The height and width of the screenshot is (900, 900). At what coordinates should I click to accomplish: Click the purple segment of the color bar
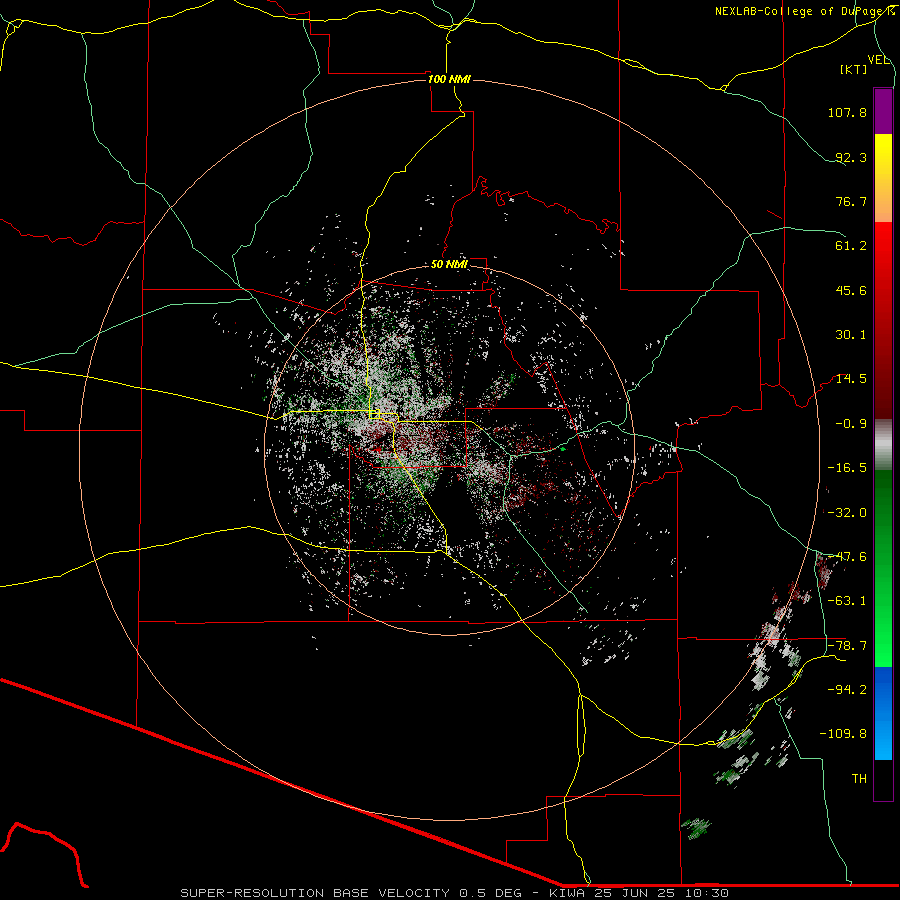click(883, 111)
